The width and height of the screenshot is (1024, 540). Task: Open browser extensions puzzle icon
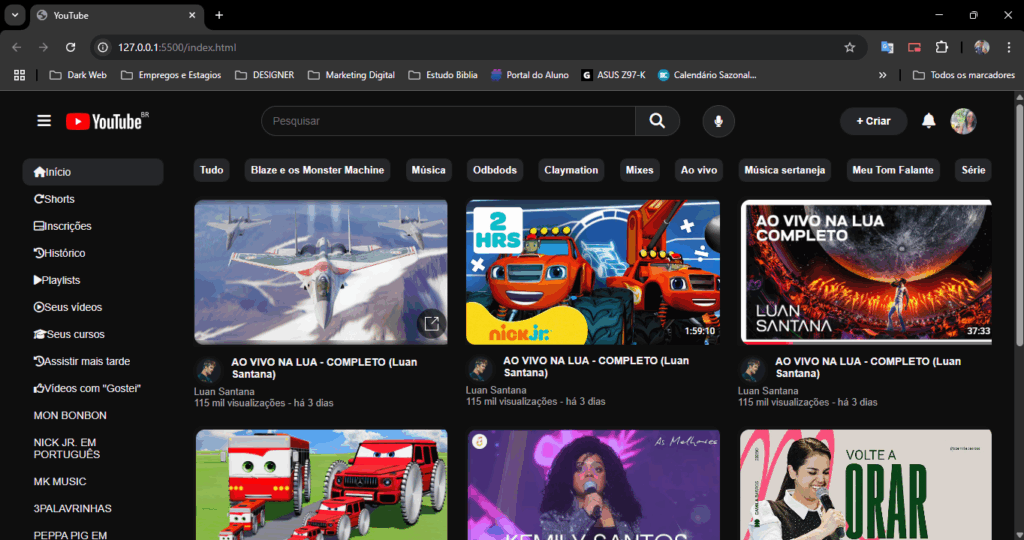click(x=941, y=47)
